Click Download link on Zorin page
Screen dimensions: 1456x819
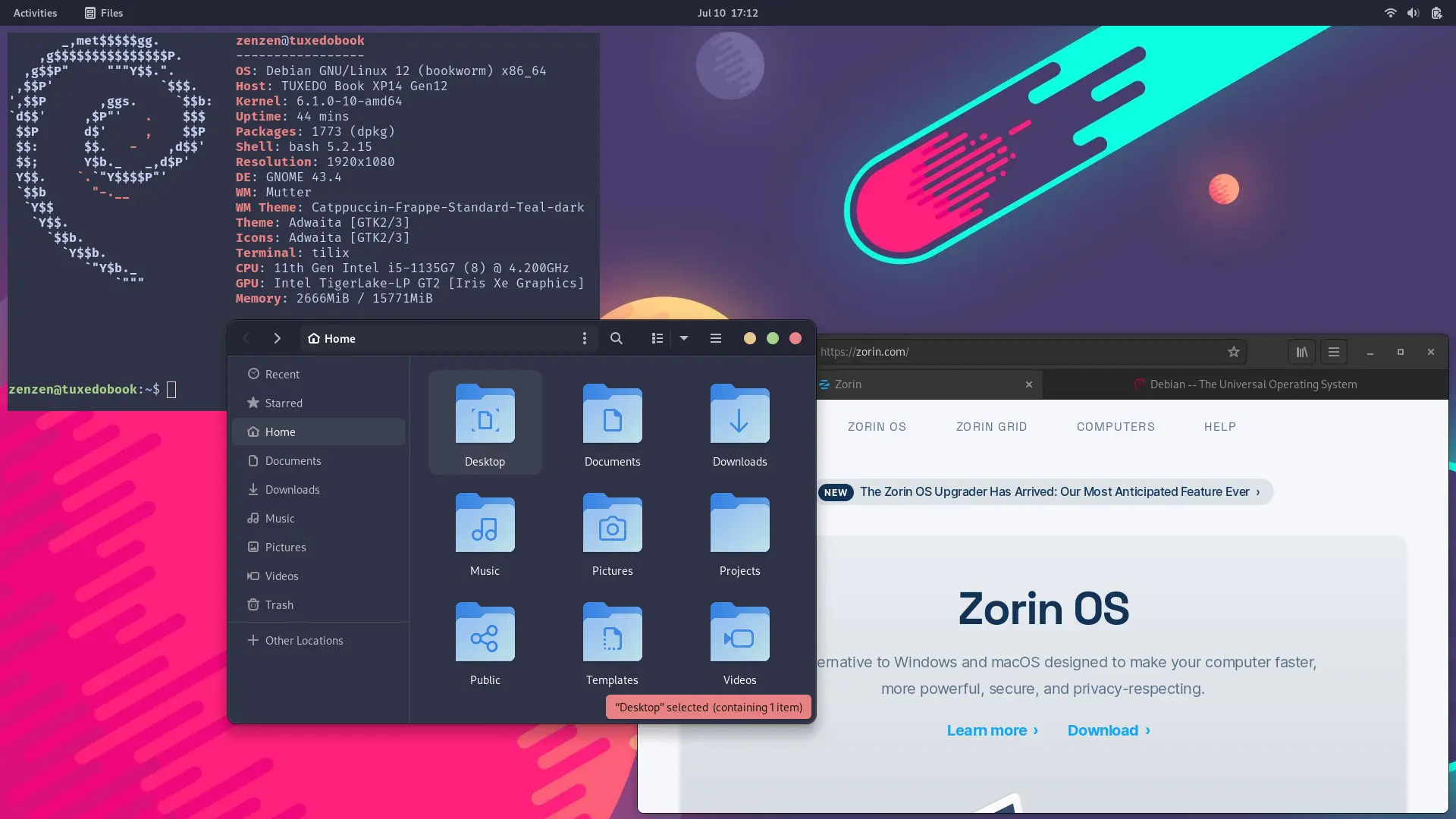pyautogui.click(x=1109, y=730)
